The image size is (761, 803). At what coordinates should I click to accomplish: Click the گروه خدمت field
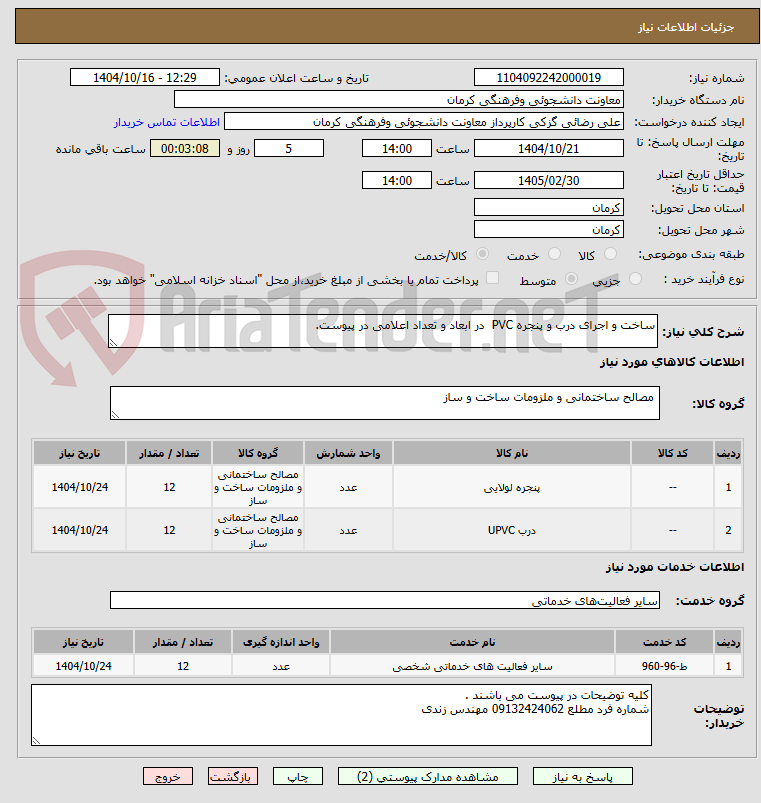point(385,600)
